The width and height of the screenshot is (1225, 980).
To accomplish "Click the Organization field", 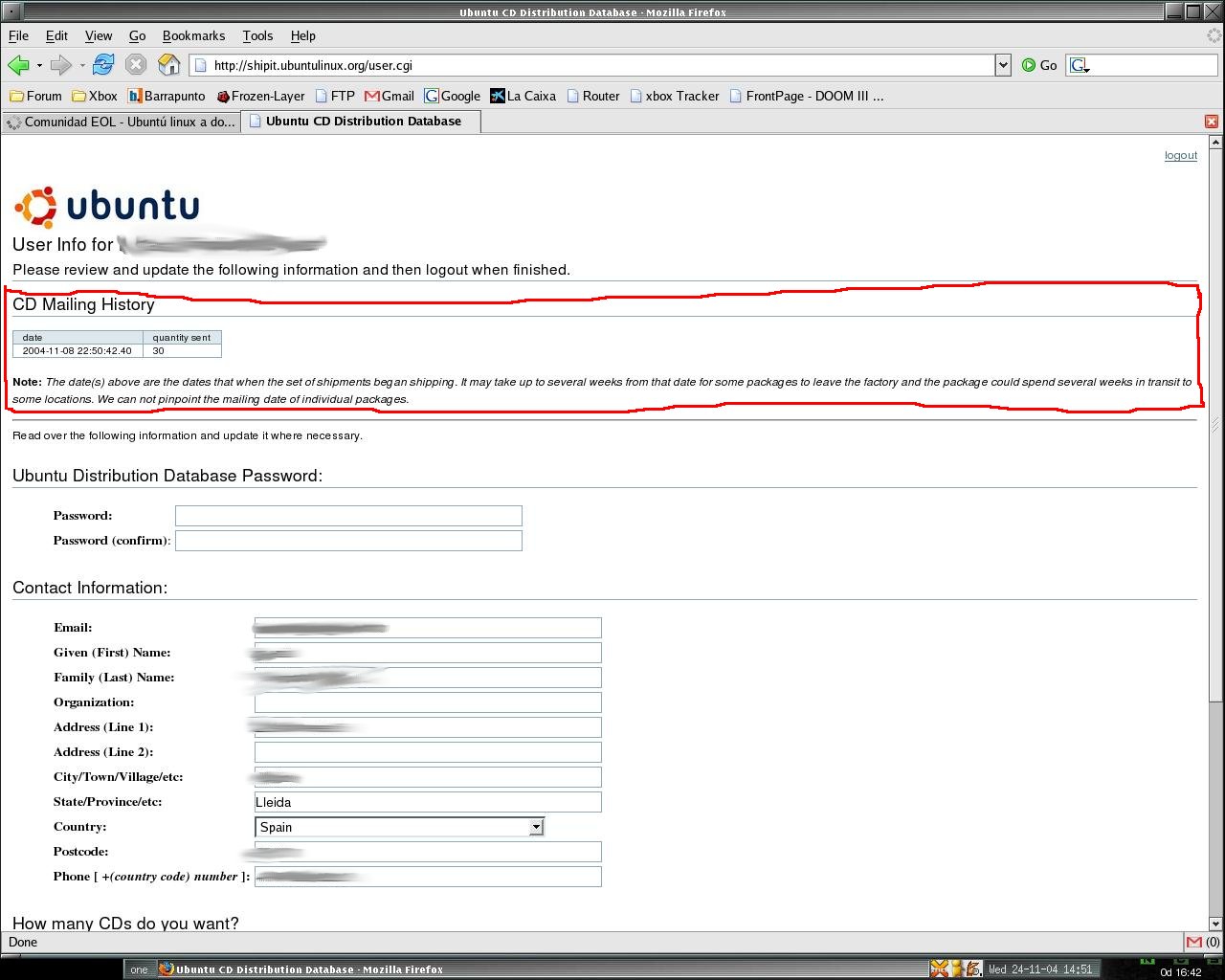I will click(x=428, y=702).
